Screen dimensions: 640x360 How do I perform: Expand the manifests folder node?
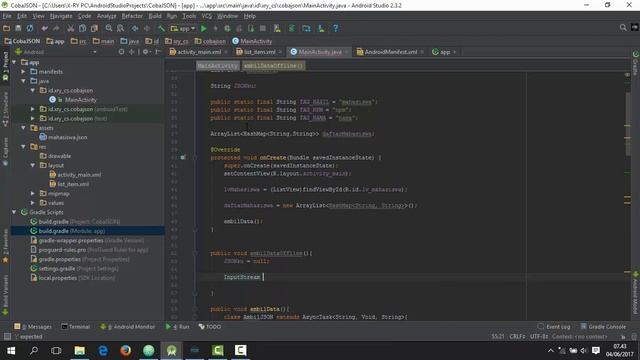coord(24,72)
